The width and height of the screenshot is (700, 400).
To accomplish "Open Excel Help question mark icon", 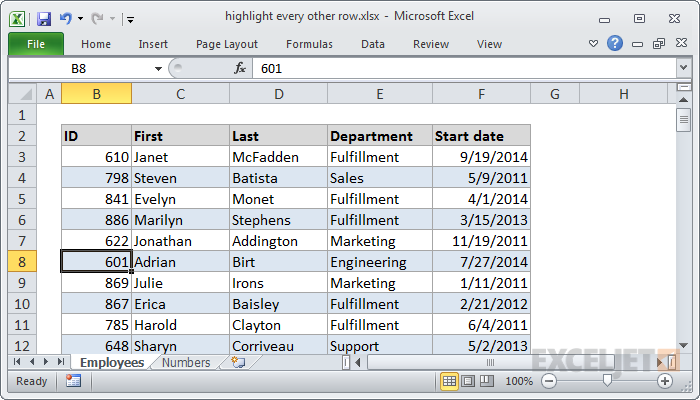I will coord(615,43).
